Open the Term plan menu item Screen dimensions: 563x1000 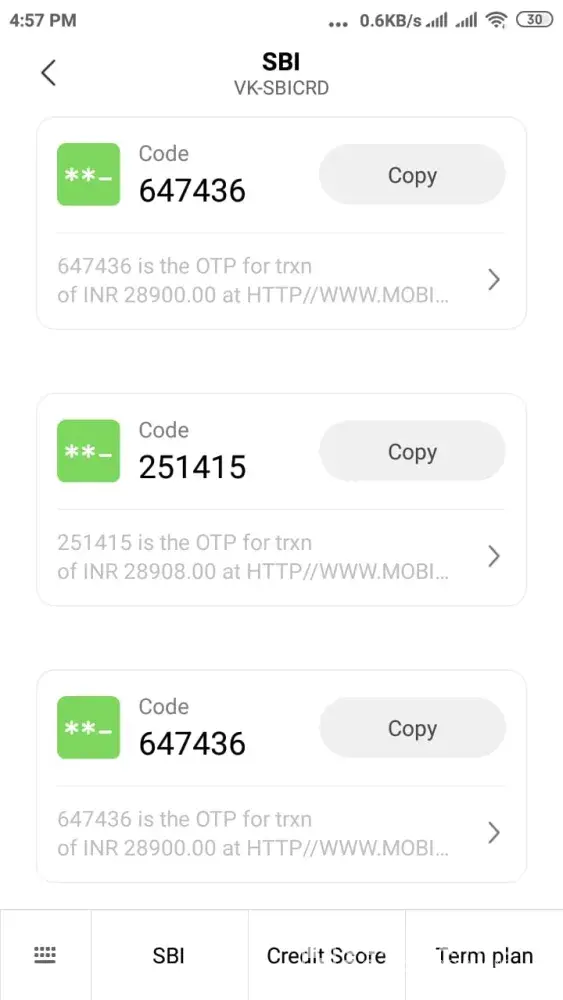[x=485, y=955]
